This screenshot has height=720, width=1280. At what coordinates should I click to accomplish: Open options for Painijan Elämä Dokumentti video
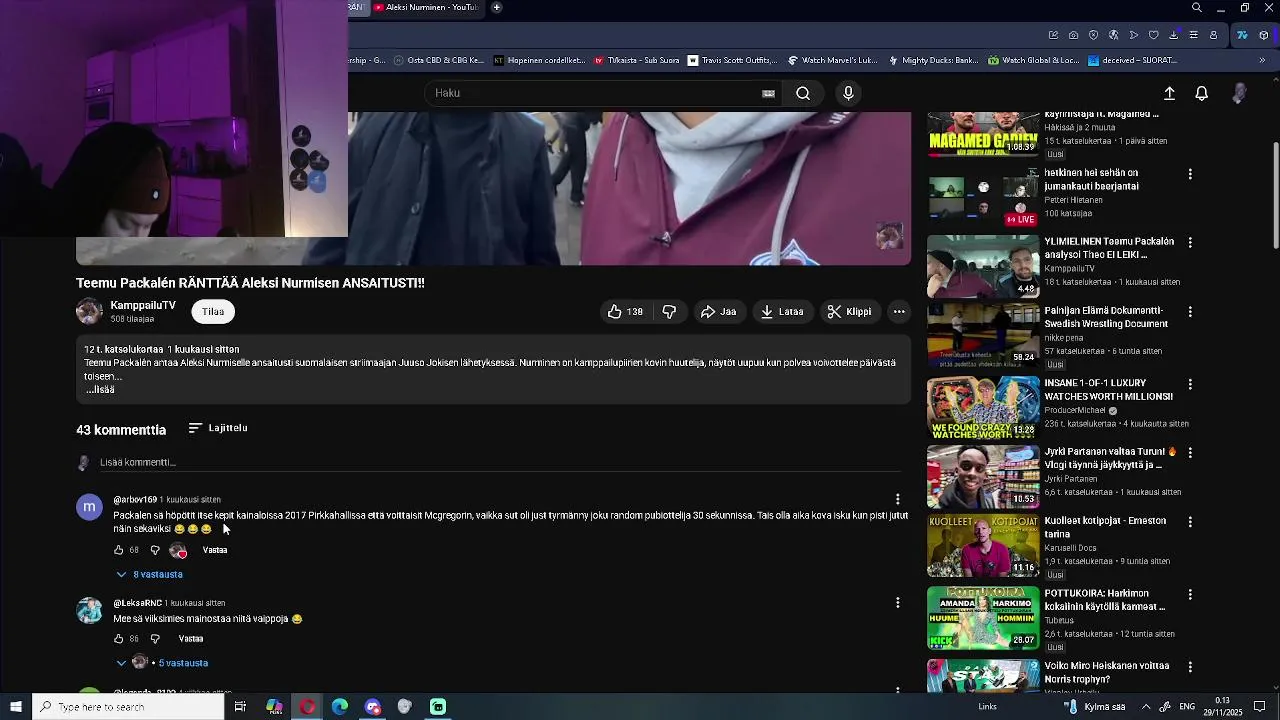click(1190, 312)
